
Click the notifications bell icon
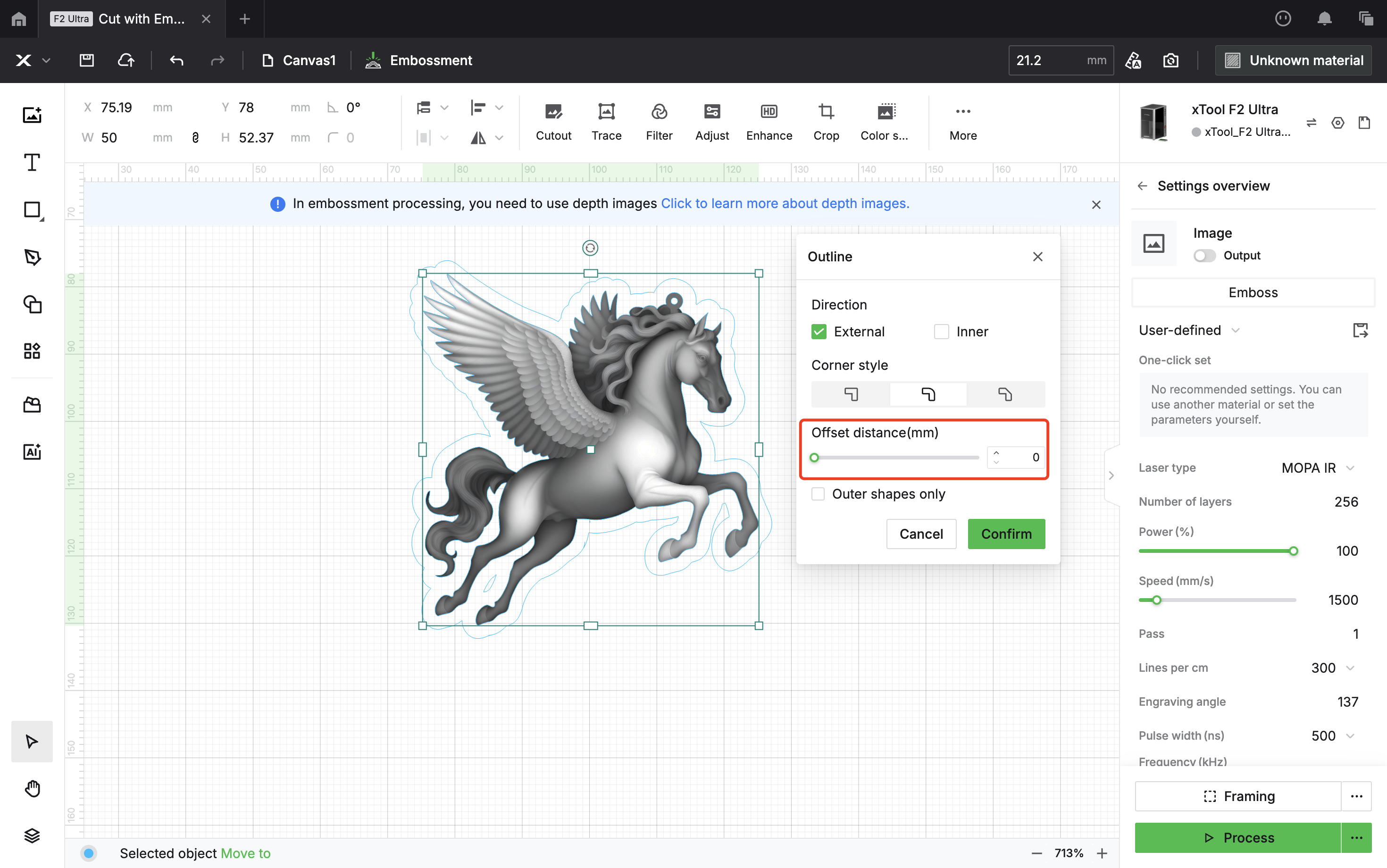coord(1324,19)
